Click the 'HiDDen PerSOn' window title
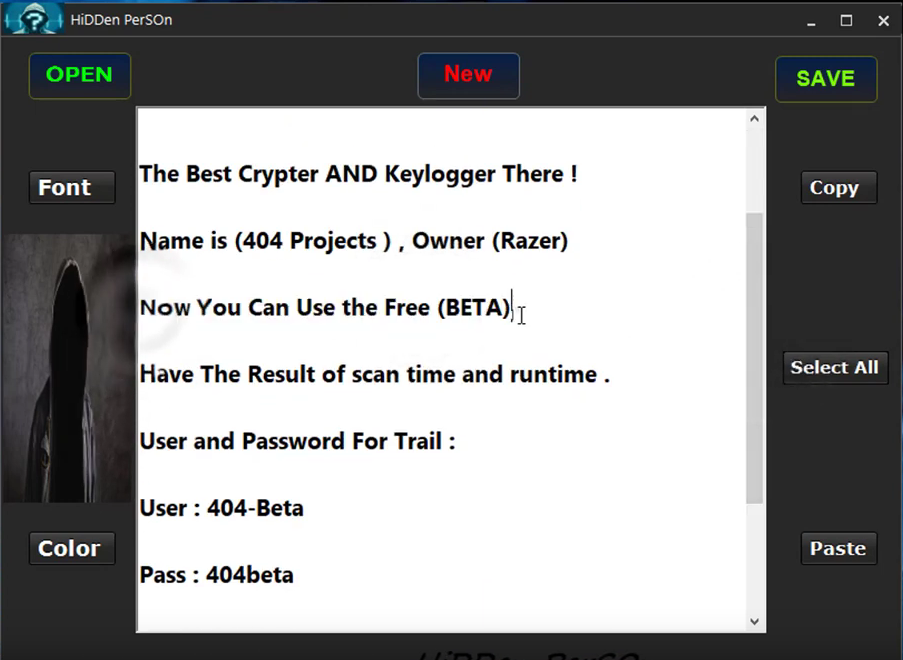This screenshot has width=903, height=660. 122,20
